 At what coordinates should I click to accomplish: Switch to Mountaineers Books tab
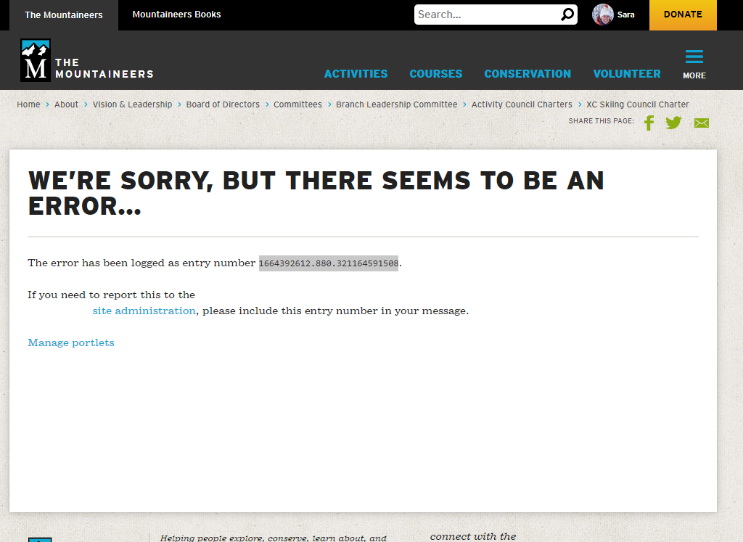pos(176,15)
